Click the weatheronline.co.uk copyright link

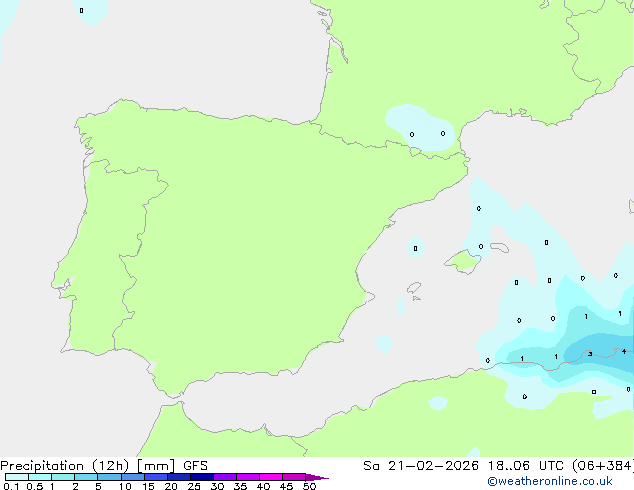click(x=563, y=481)
